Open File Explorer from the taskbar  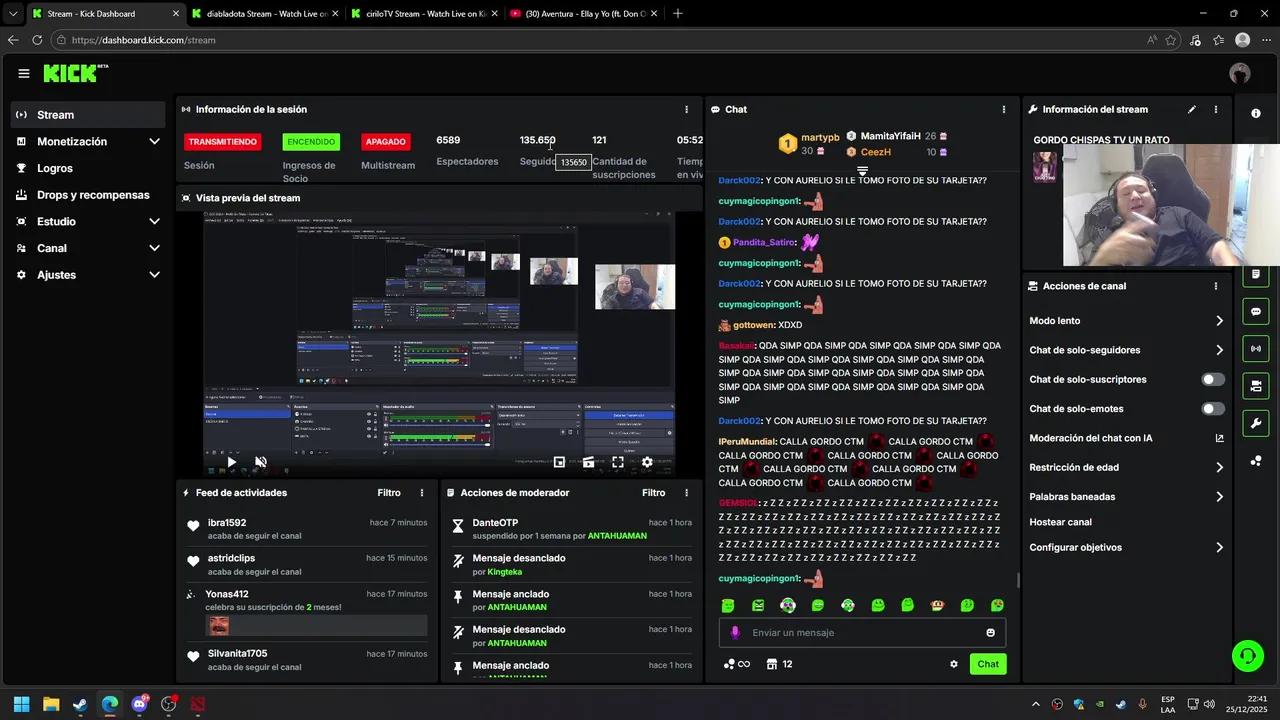[x=51, y=704]
